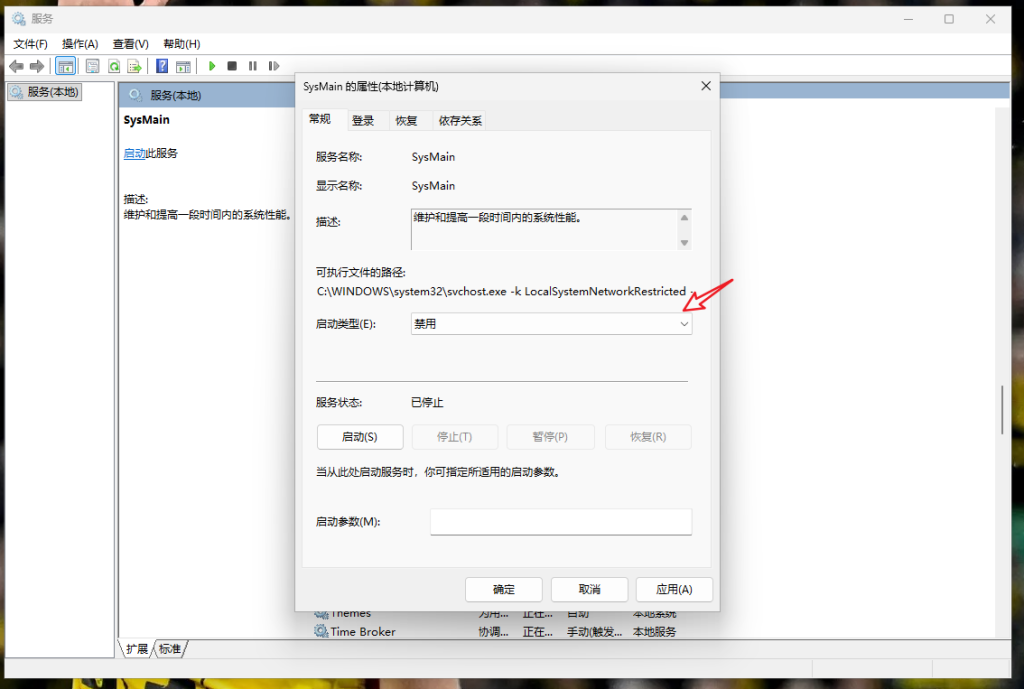
Task: Maximize the Services window
Action: [949, 19]
